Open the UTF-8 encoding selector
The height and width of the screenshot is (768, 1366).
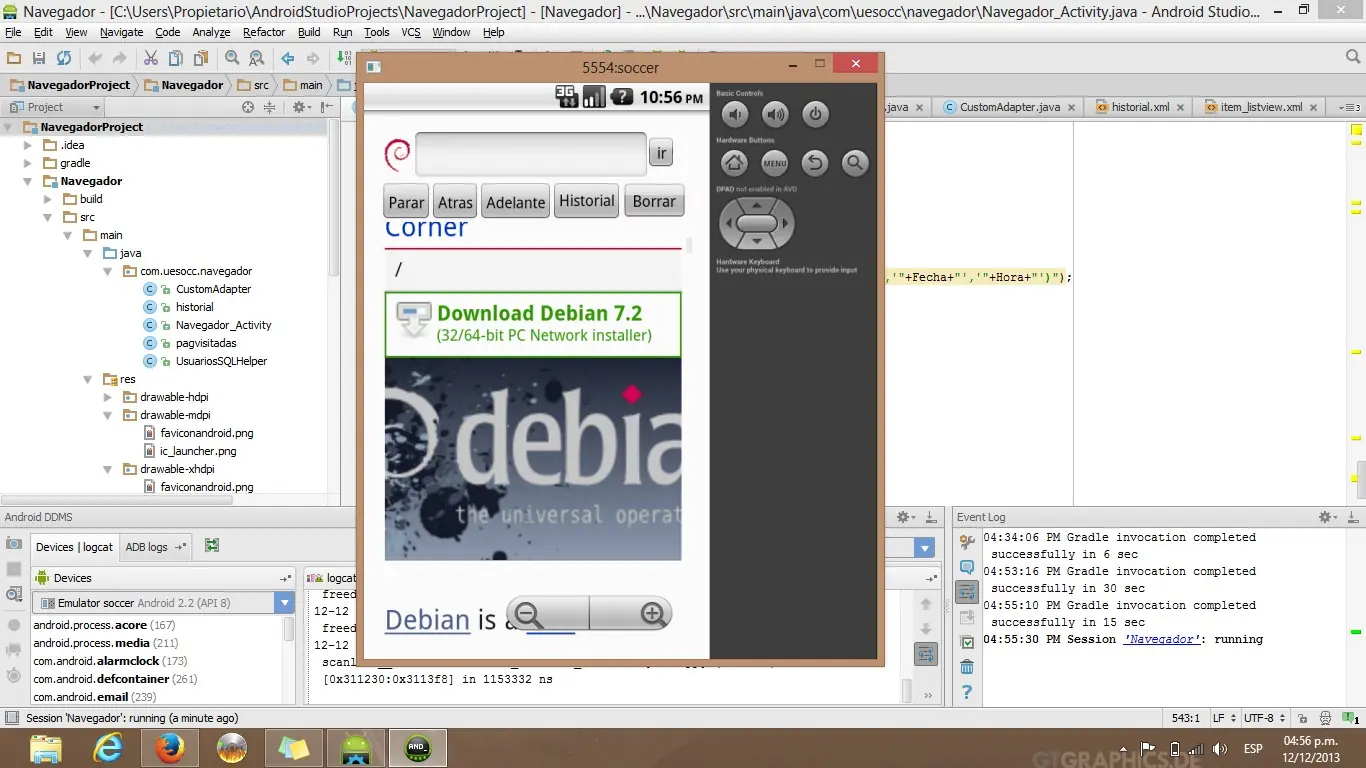click(x=1264, y=718)
